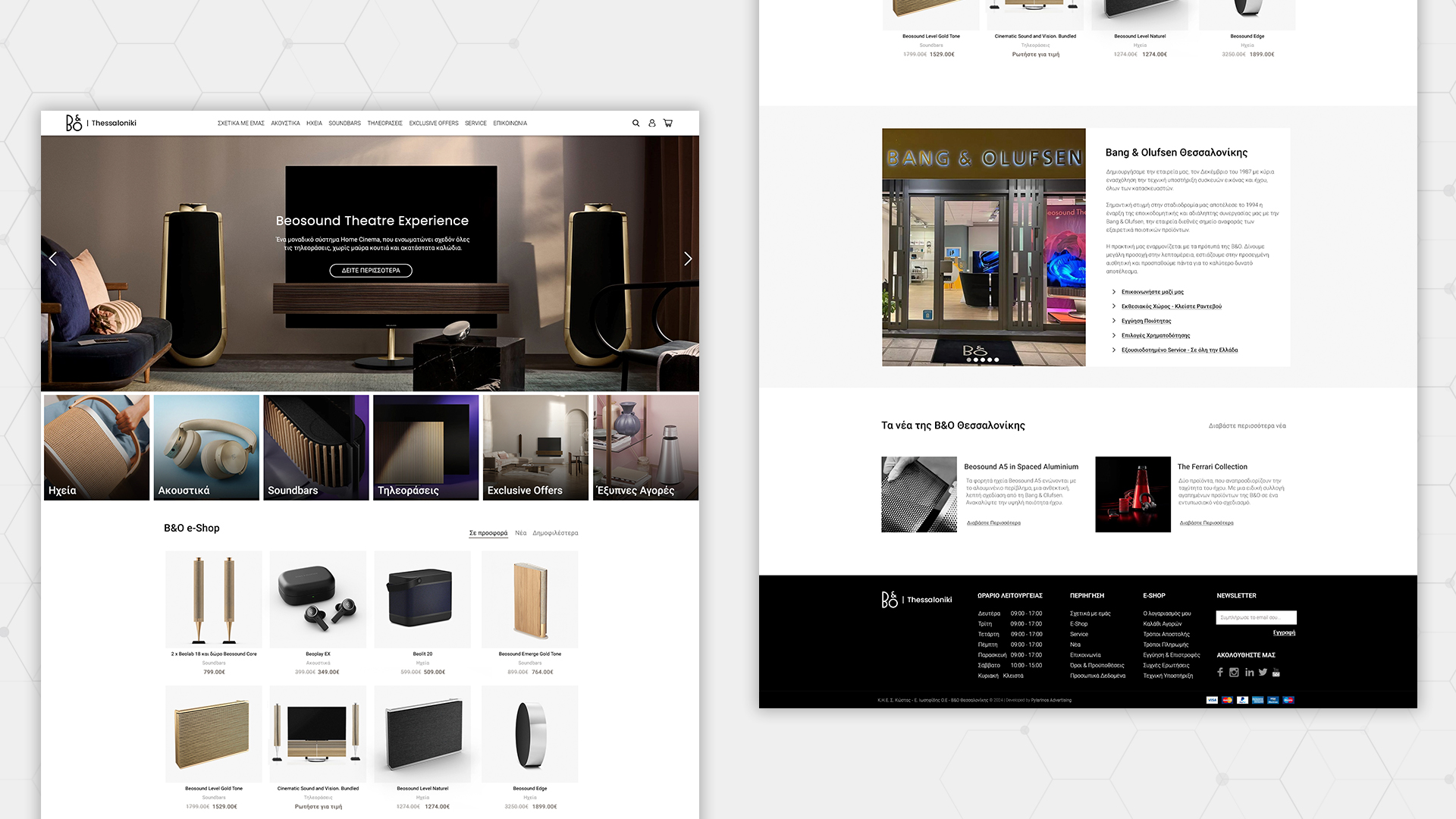
Task: Open Επιλογές Χρηματοδότησης link
Action: [x=1156, y=335]
